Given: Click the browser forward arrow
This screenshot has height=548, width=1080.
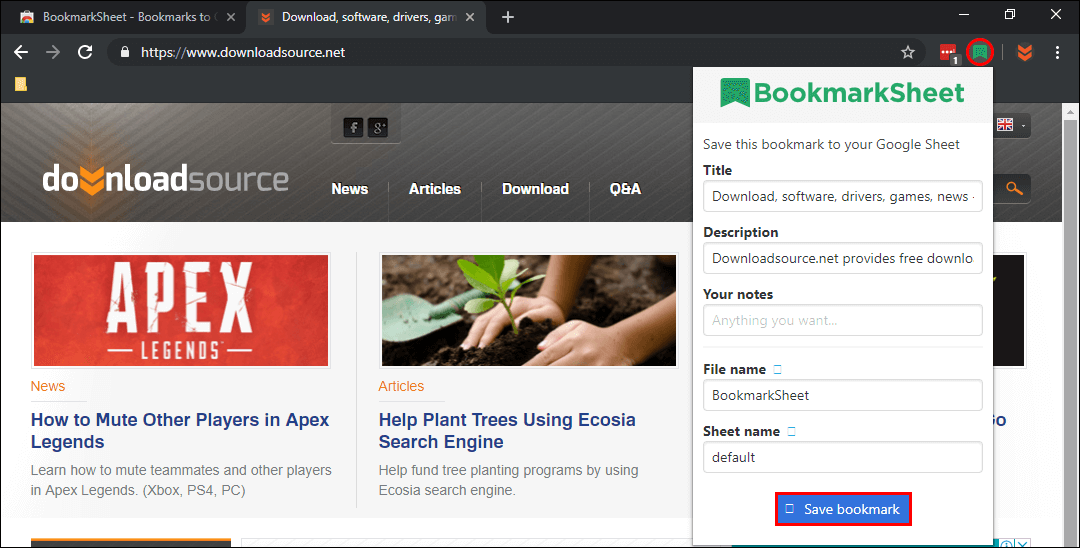Looking at the screenshot, I should [x=53, y=52].
